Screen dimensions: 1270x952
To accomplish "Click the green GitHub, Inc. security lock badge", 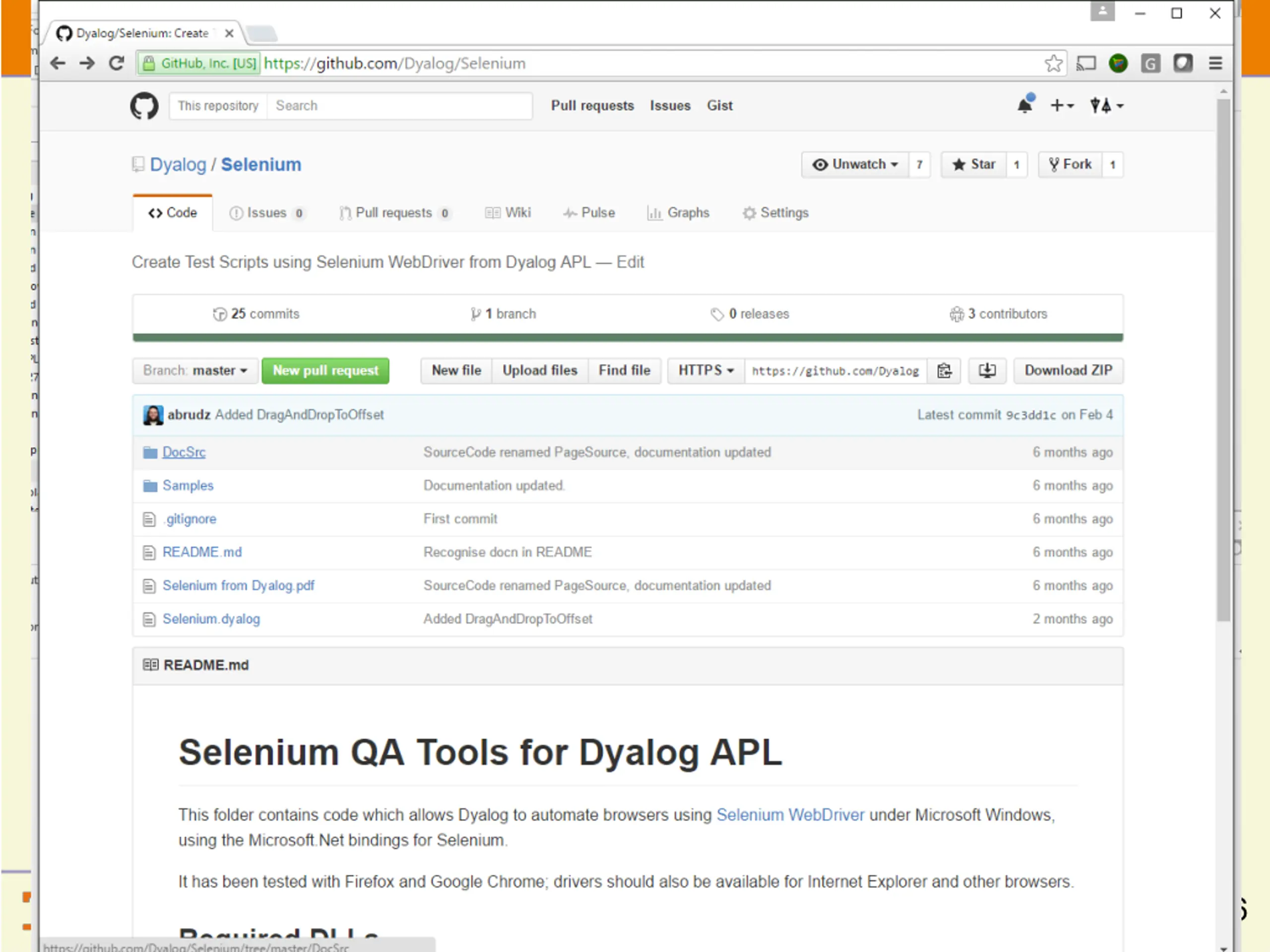I will 198,63.
